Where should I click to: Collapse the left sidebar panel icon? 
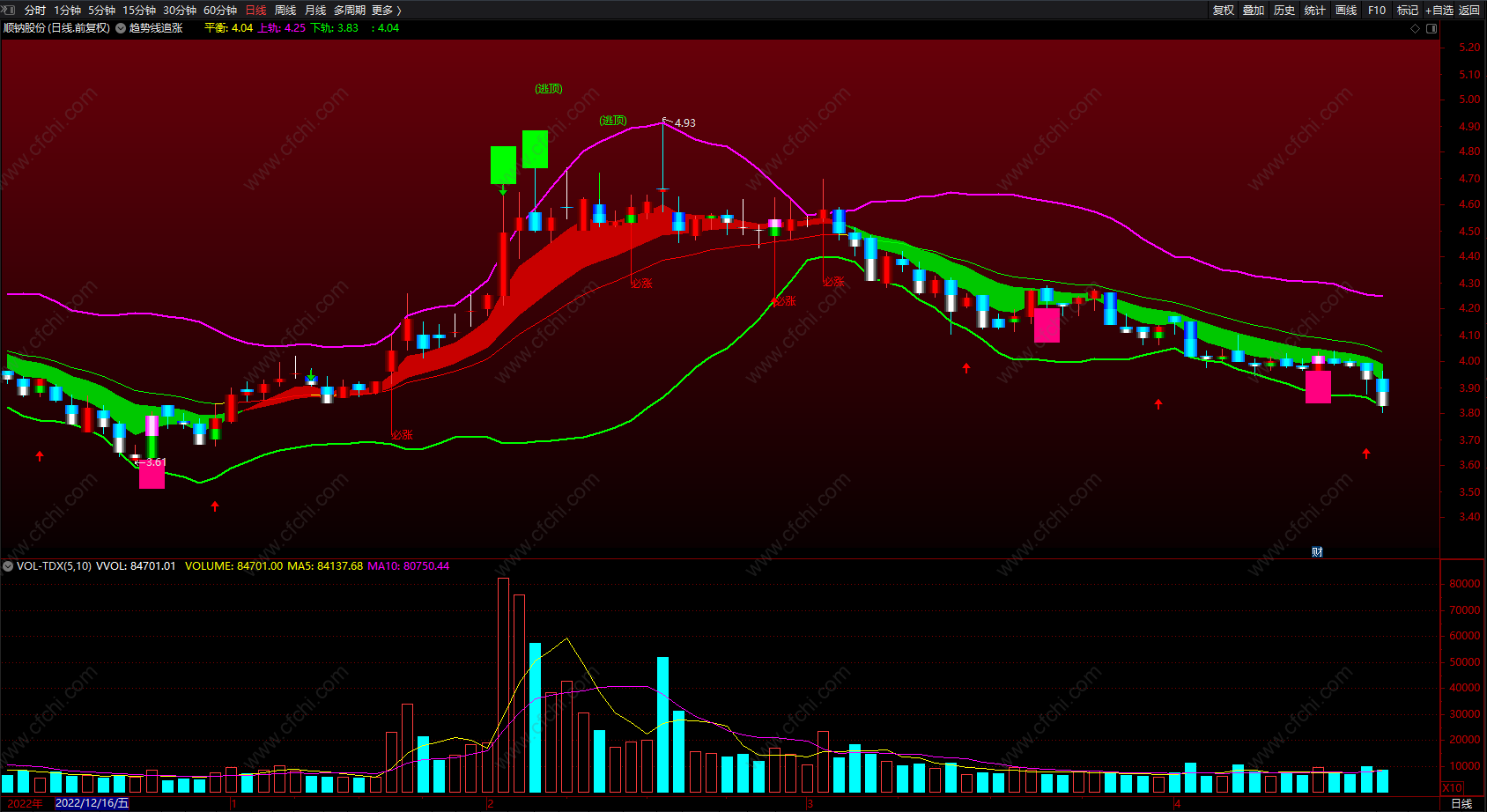tap(9, 10)
